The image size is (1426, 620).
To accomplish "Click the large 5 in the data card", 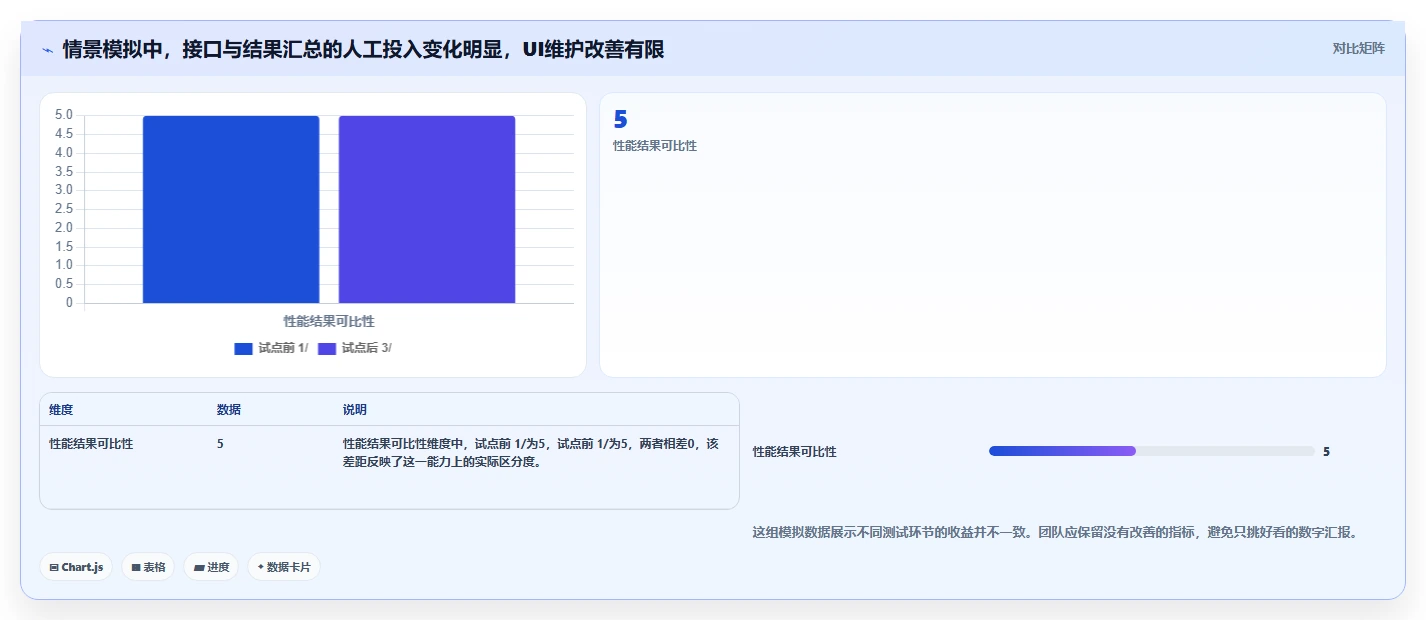I will click(620, 120).
